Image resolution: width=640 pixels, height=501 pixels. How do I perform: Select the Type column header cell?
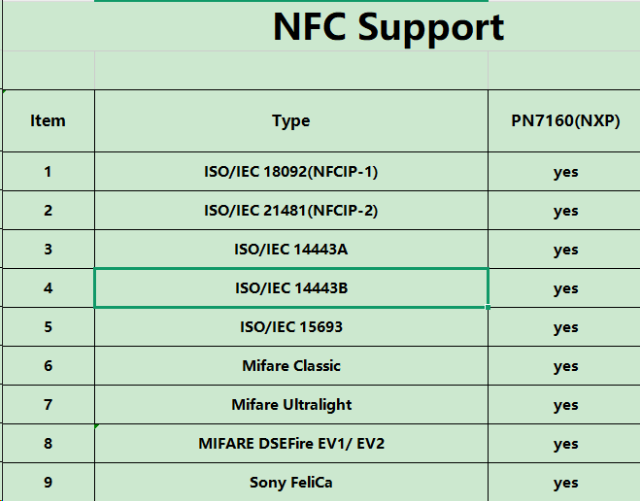[x=291, y=121]
